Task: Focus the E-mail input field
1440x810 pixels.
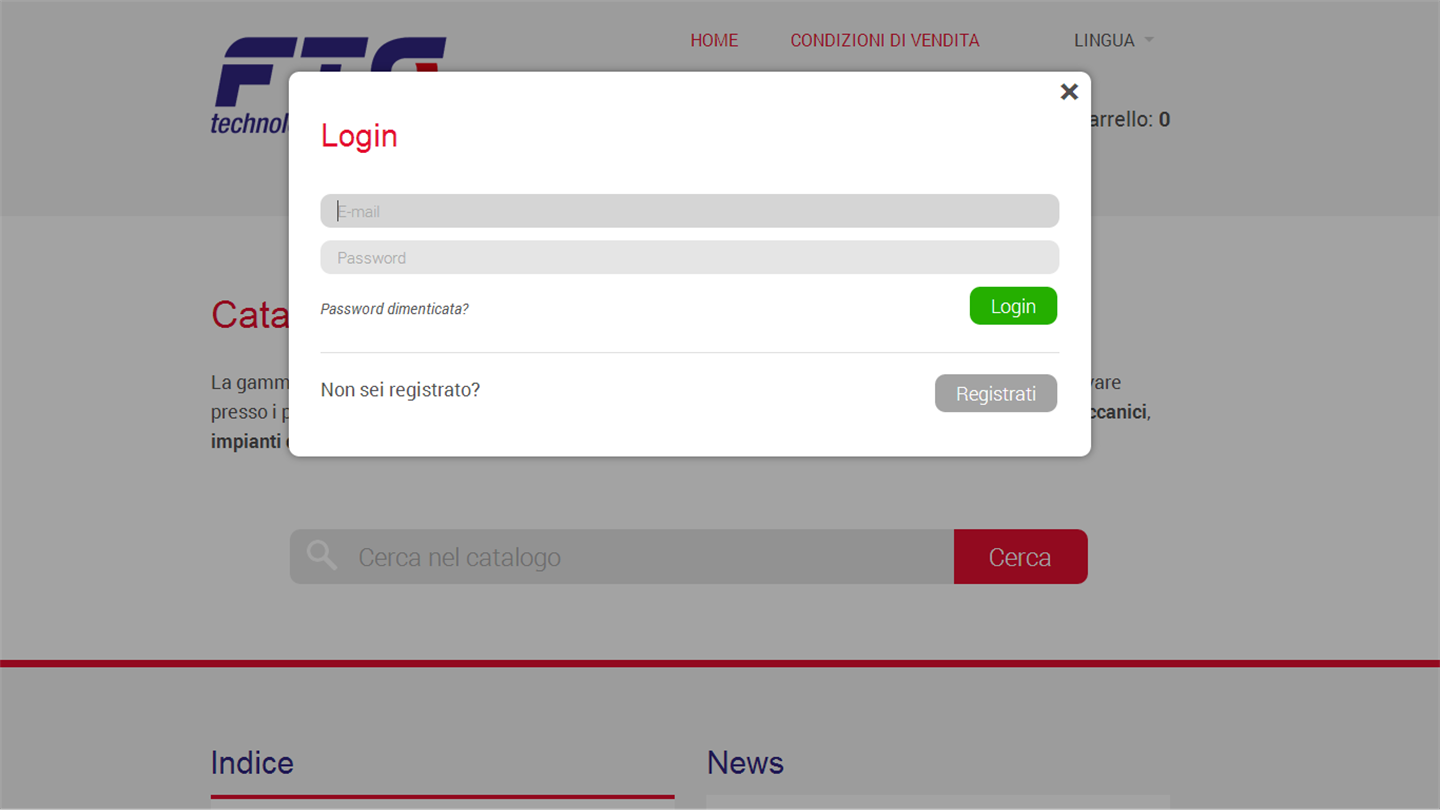Action: (x=689, y=211)
